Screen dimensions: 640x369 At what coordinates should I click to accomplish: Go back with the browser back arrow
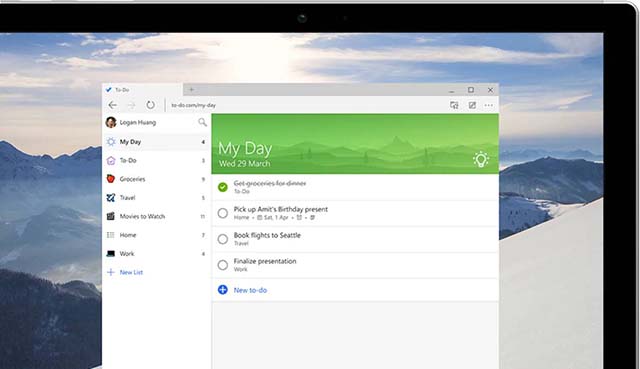[113, 105]
